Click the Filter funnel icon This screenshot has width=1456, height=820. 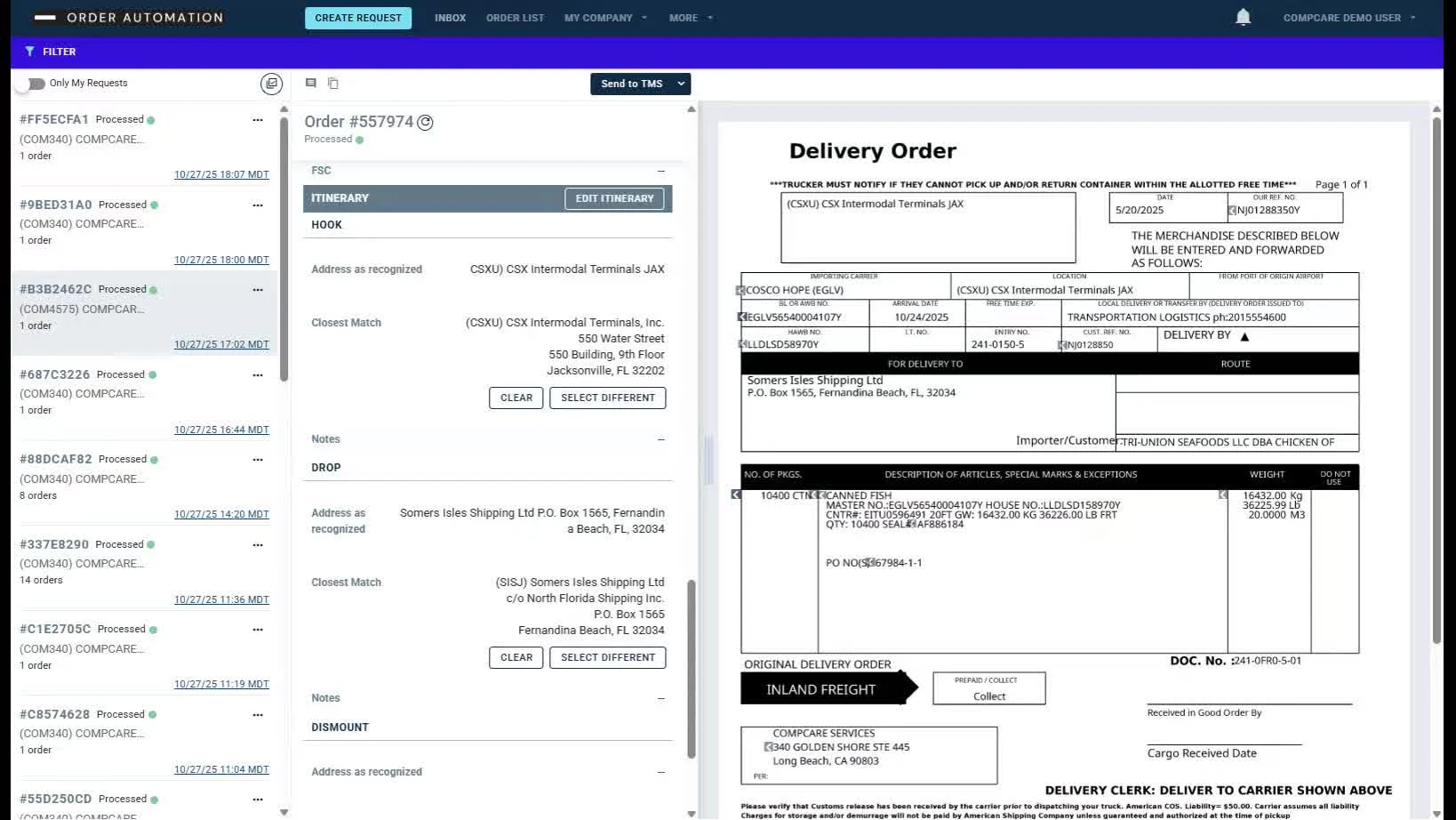coord(29,52)
